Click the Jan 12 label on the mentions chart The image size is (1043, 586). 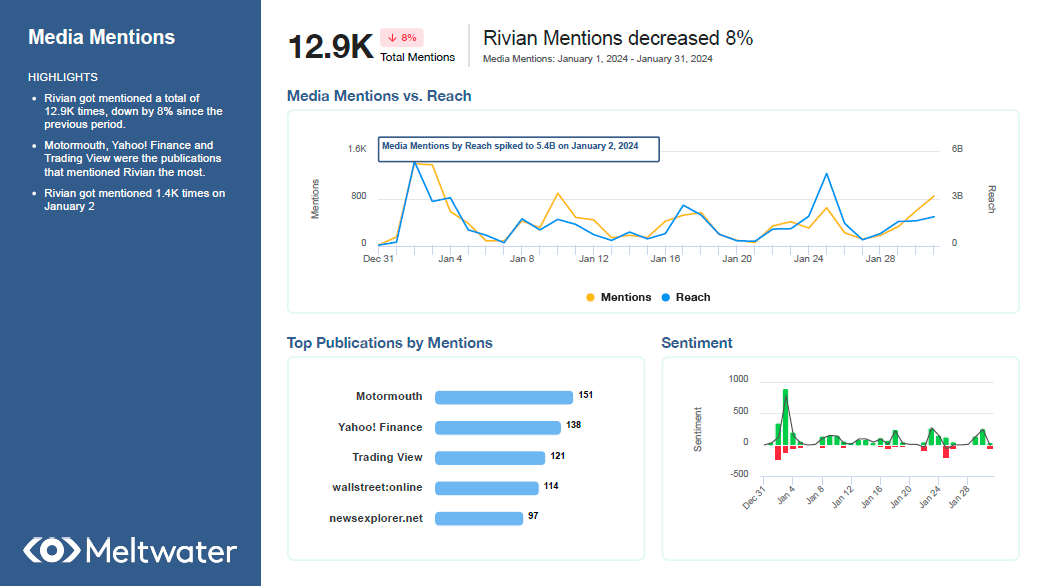(x=593, y=259)
